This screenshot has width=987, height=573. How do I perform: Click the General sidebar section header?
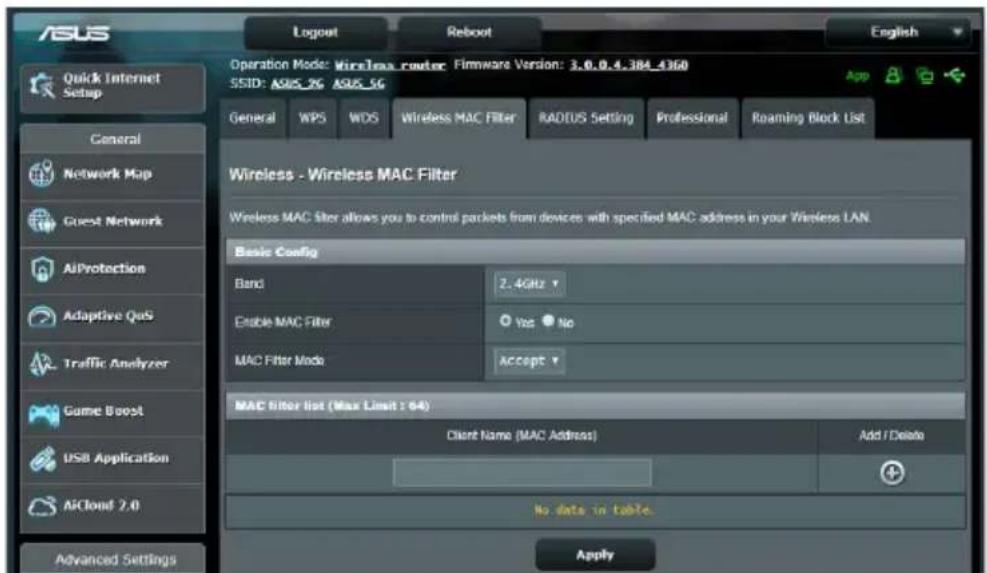tap(115, 139)
